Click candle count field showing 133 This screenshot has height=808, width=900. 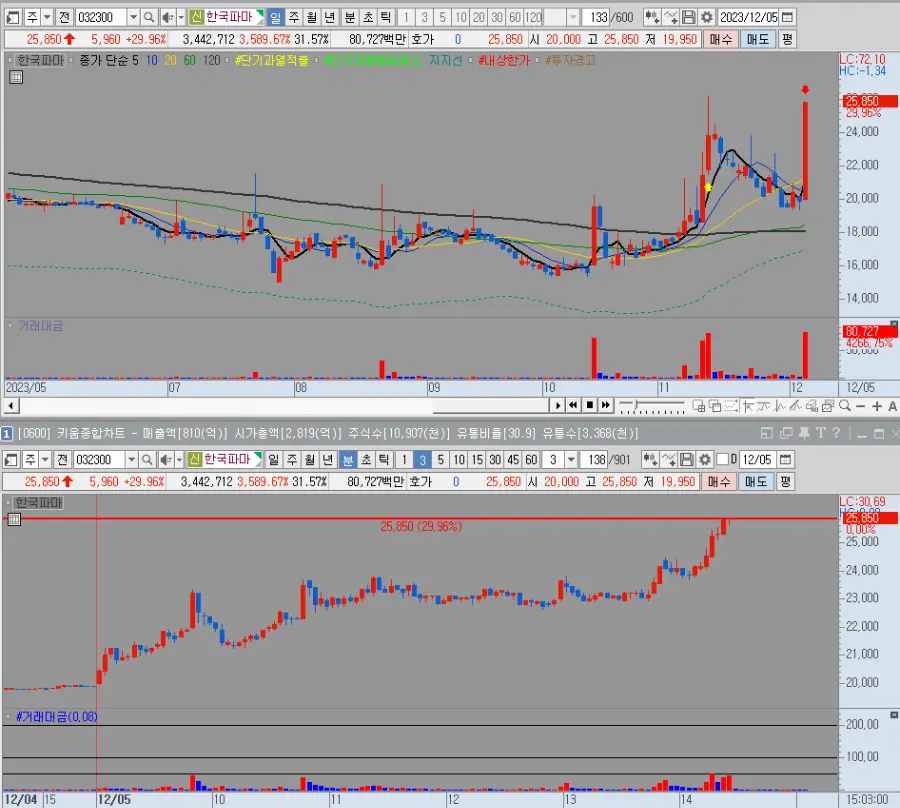pyautogui.click(x=598, y=17)
